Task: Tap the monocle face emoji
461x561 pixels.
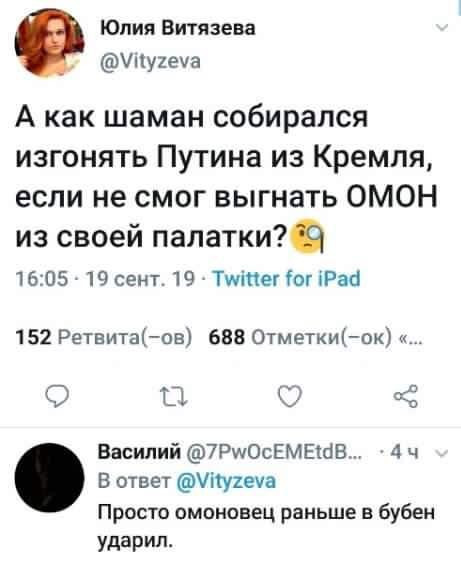Action: (x=309, y=237)
